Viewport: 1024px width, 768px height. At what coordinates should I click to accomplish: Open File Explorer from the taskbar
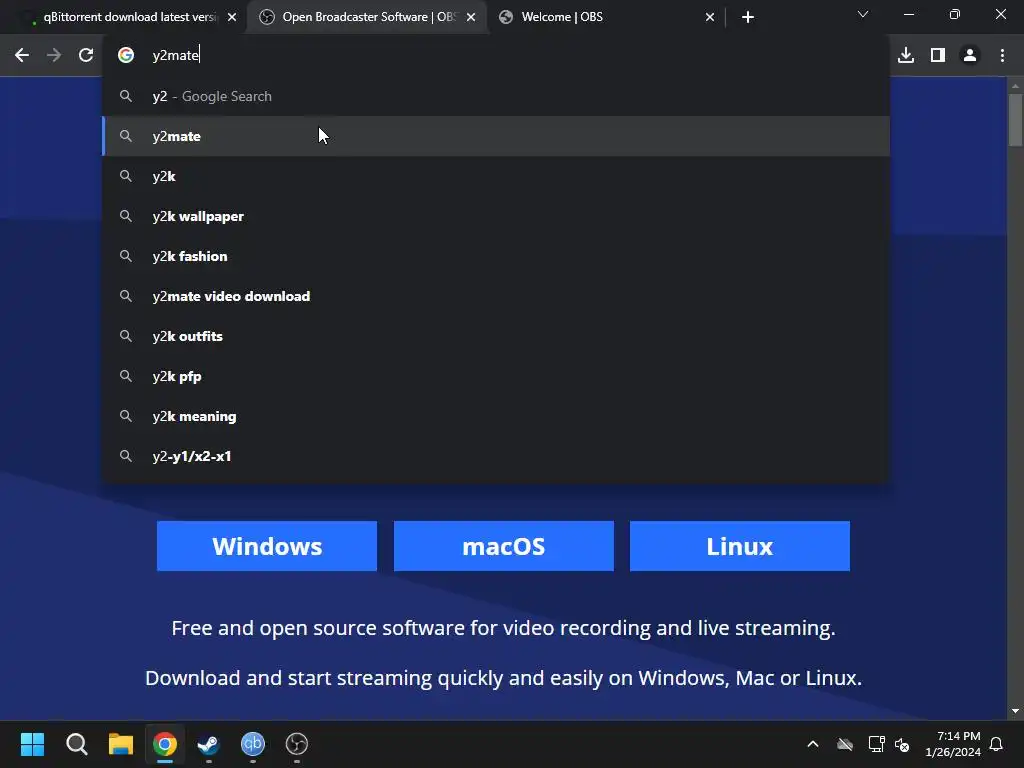tap(121, 744)
